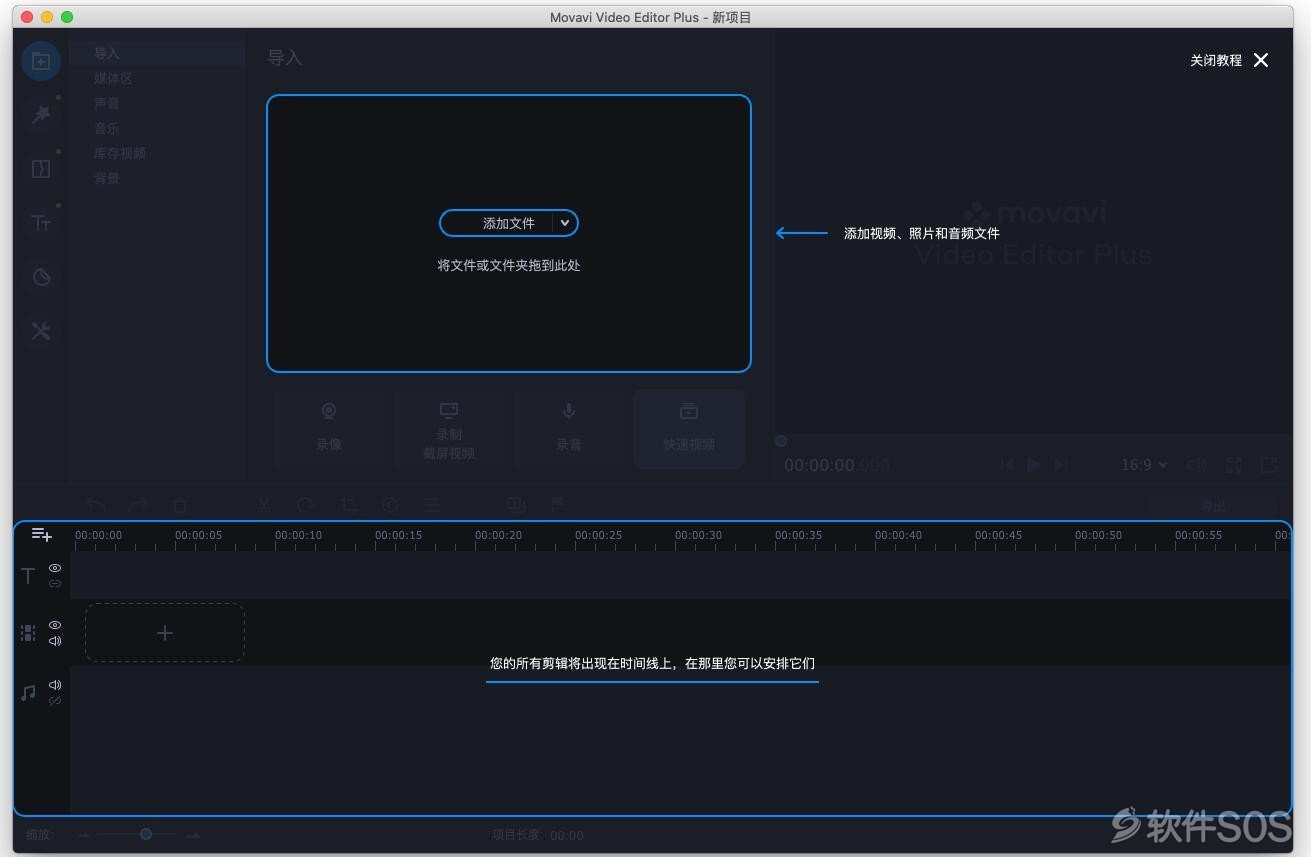1311x857 pixels.
Task: Open the Import section icon in sidebar
Action: pos(41,61)
